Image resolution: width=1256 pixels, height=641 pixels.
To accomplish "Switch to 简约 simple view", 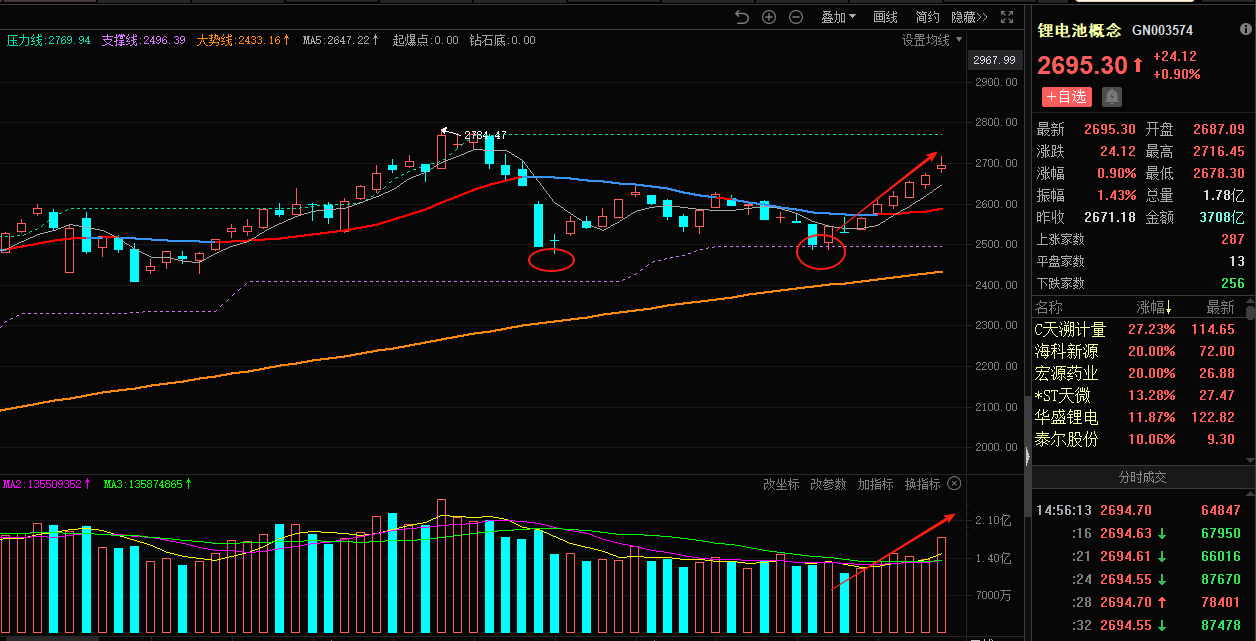I will click(x=927, y=17).
